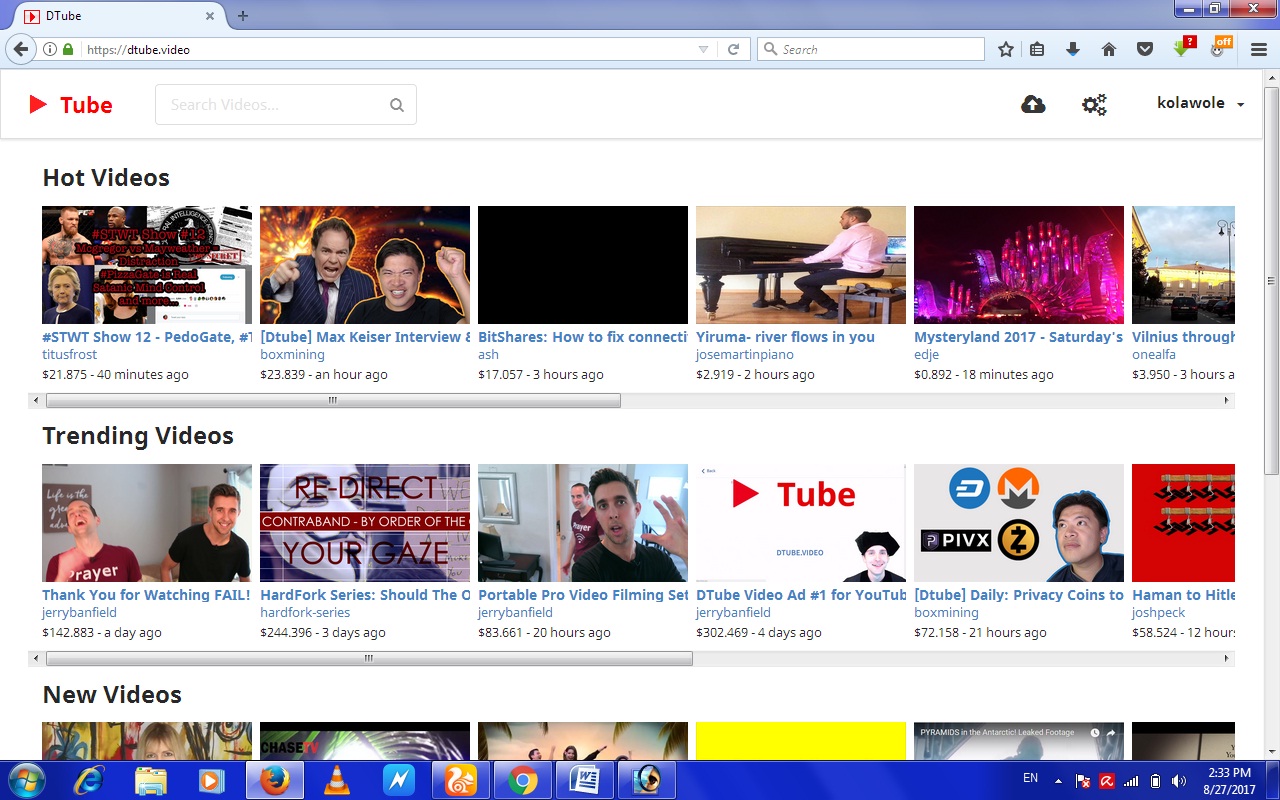Open 'Yiruma- river flows in you' link
1280x800 pixels.
(x=785, y=337)
